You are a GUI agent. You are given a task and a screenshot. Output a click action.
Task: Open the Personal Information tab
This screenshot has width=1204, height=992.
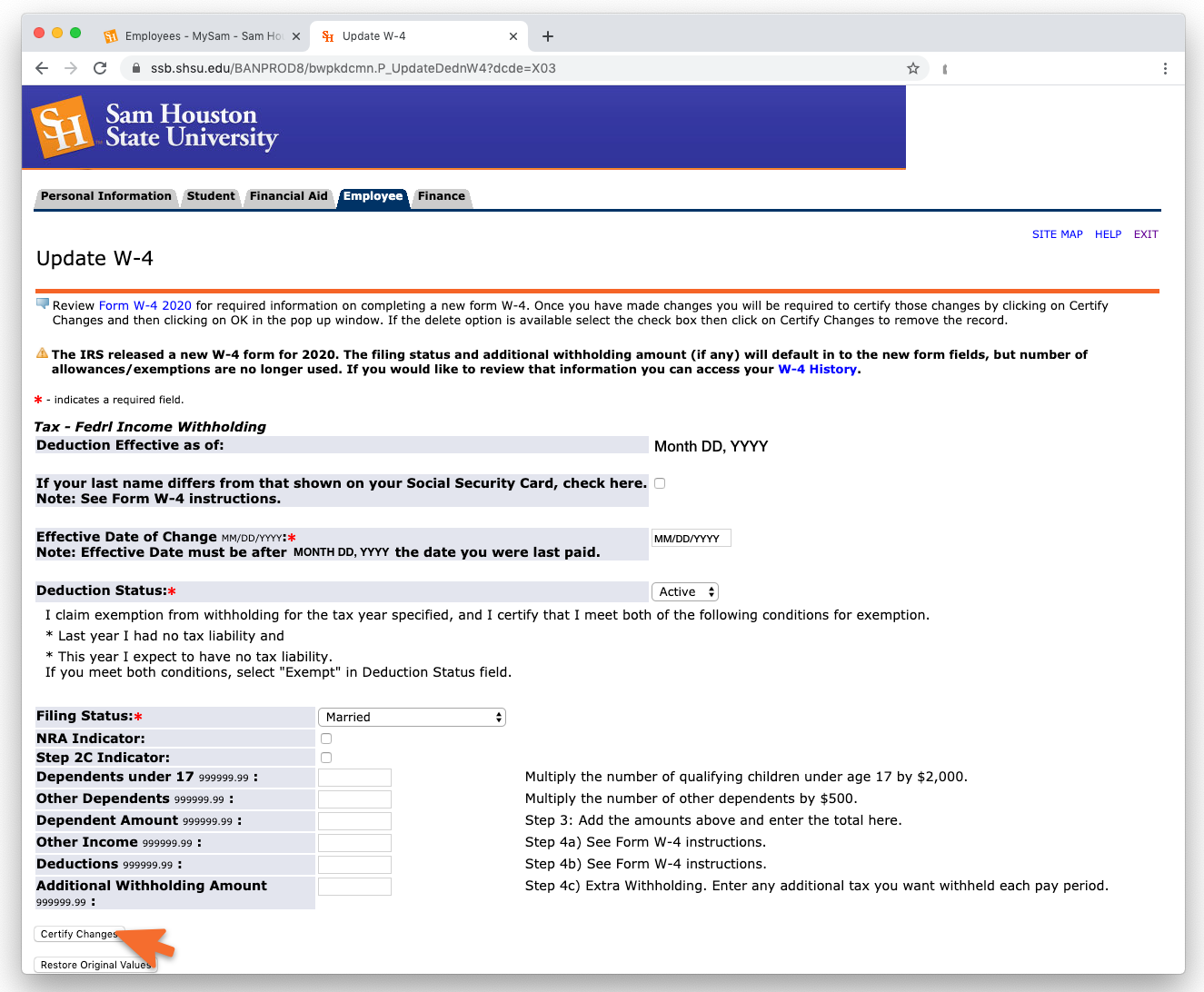point(105,196)
